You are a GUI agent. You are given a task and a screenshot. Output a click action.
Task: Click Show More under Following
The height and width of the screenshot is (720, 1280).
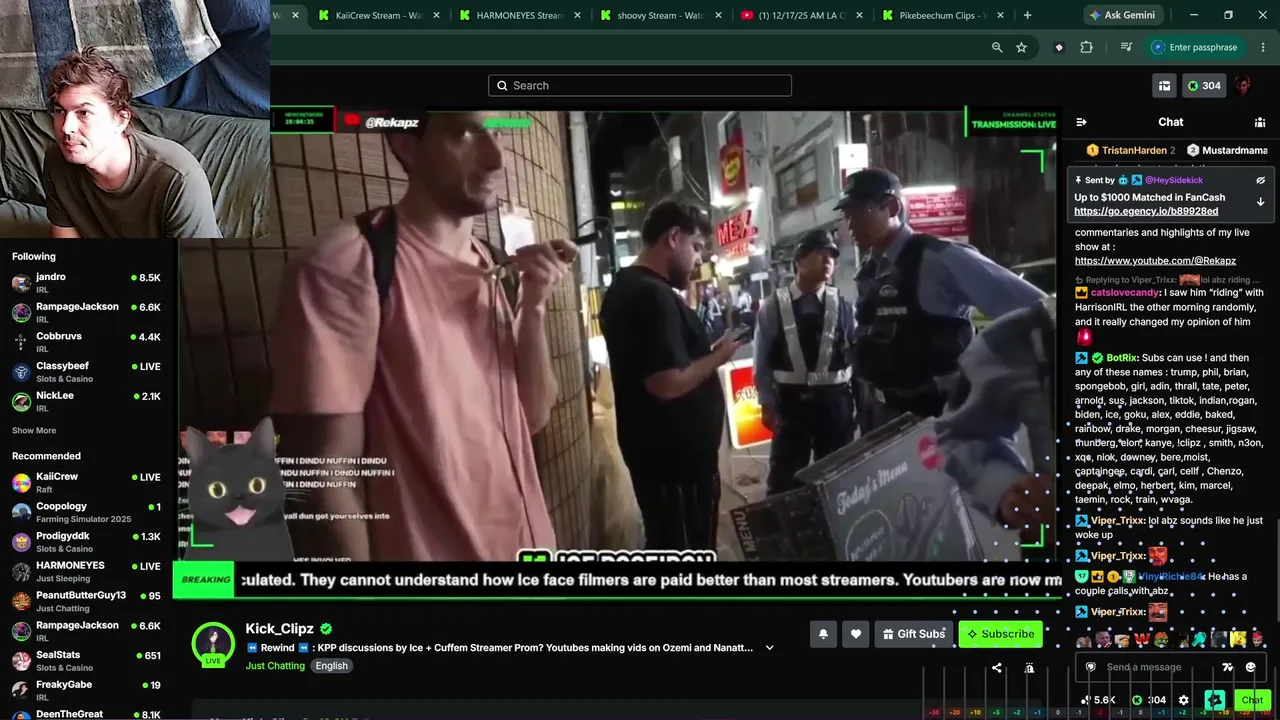tap(34, 430)
